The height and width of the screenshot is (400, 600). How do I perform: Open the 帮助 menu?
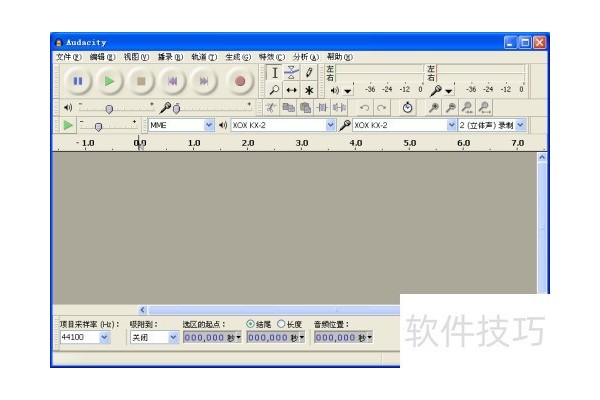[x=339, y=57]
